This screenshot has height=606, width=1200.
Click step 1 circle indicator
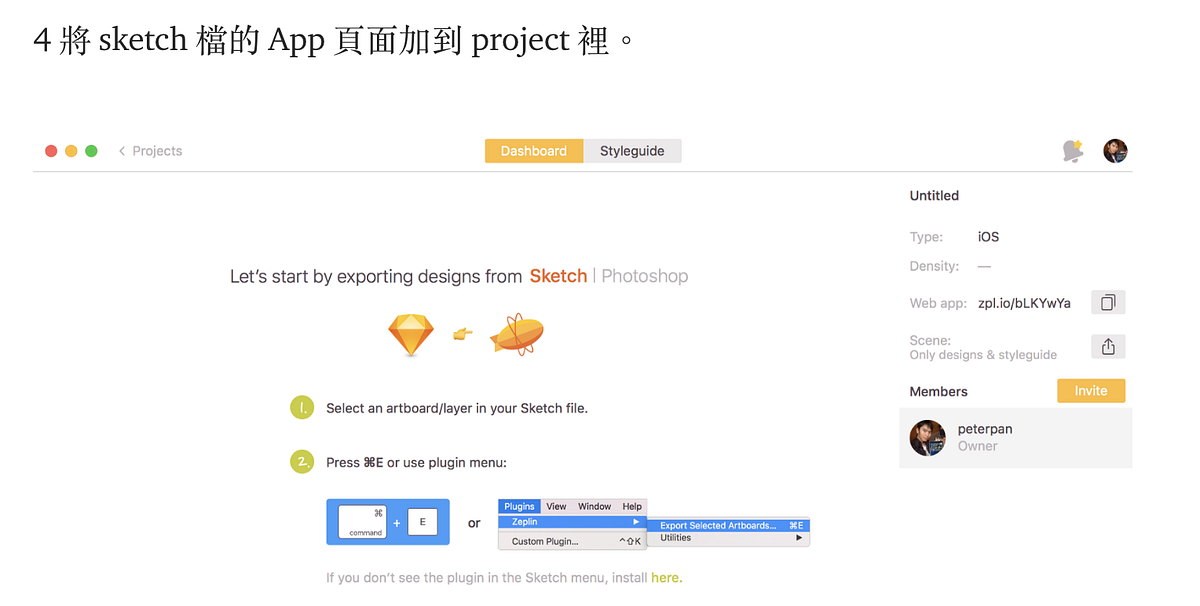point(301,407)
